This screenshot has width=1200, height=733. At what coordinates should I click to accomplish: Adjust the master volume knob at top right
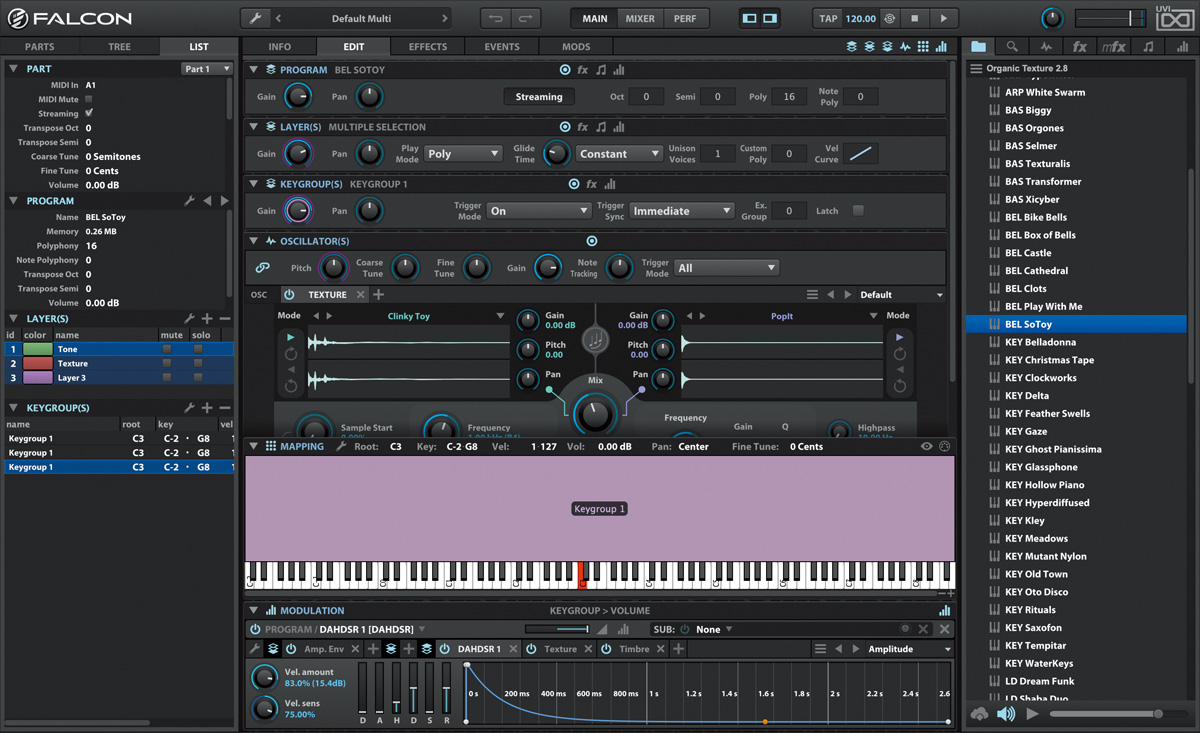pos(1052,18)
